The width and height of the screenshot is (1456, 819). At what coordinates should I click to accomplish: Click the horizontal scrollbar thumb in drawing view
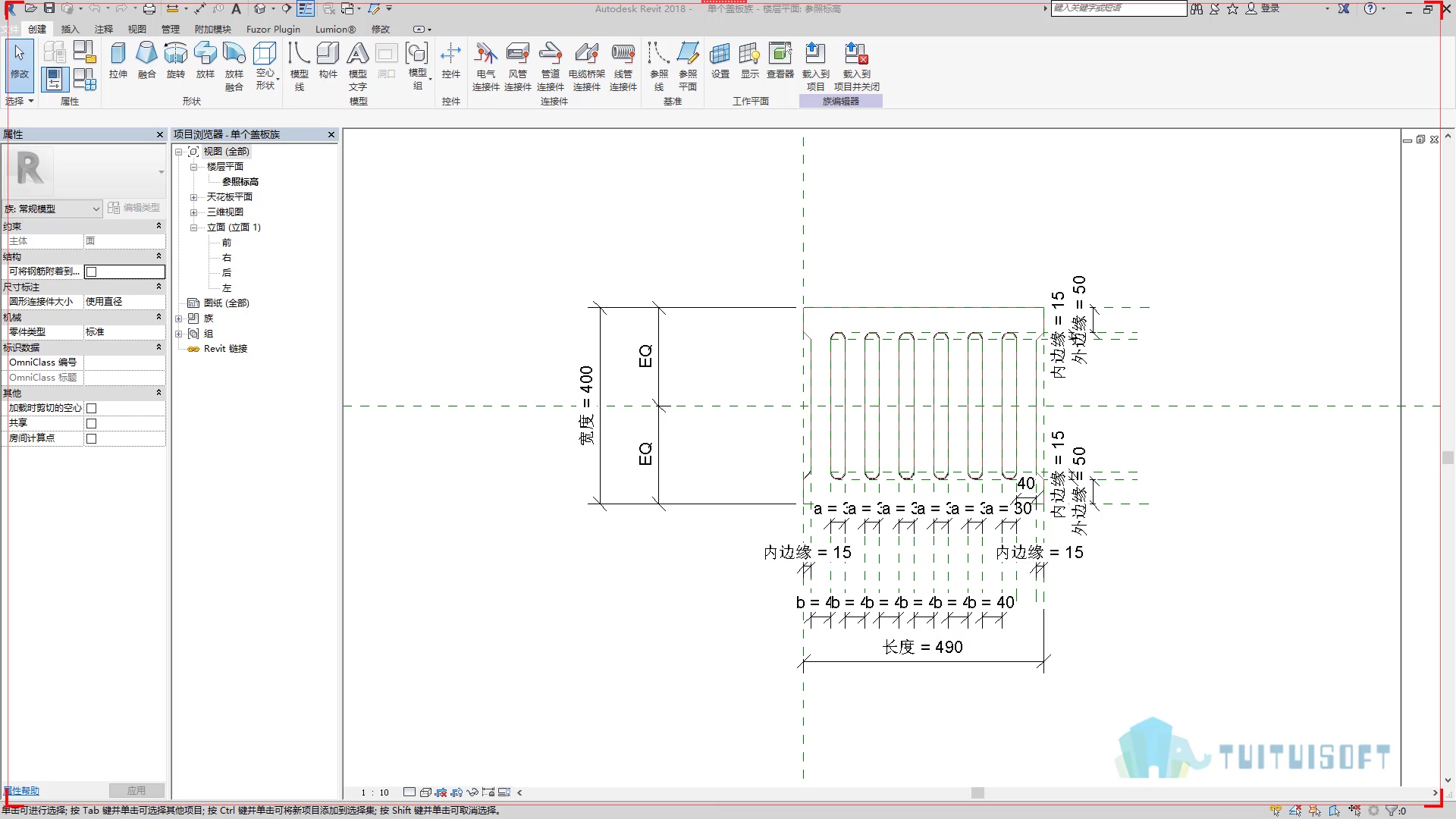click(977, 792)
